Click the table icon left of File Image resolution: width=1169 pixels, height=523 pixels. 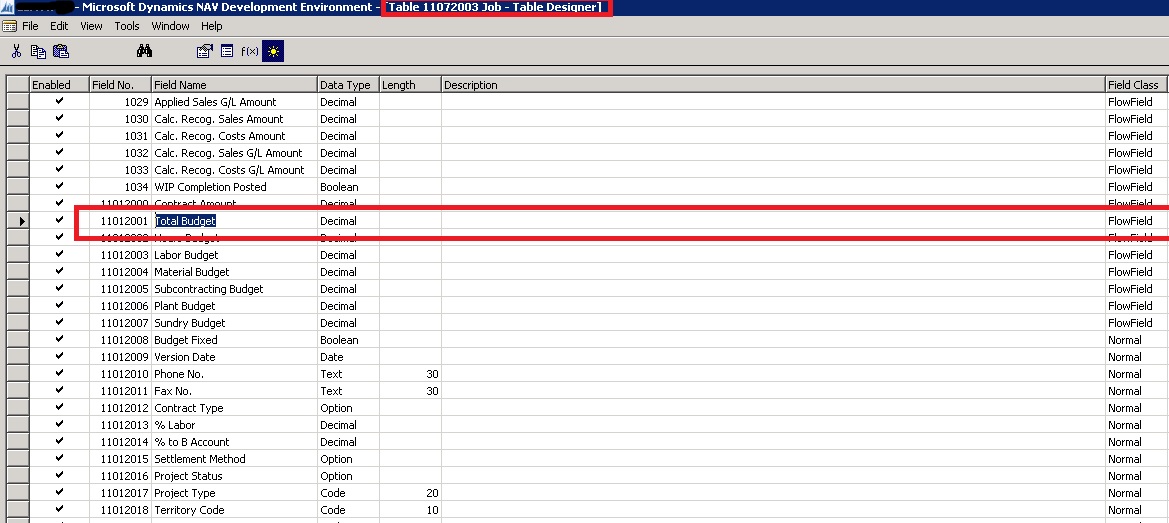pyautogui.click(x=9, y=26)
